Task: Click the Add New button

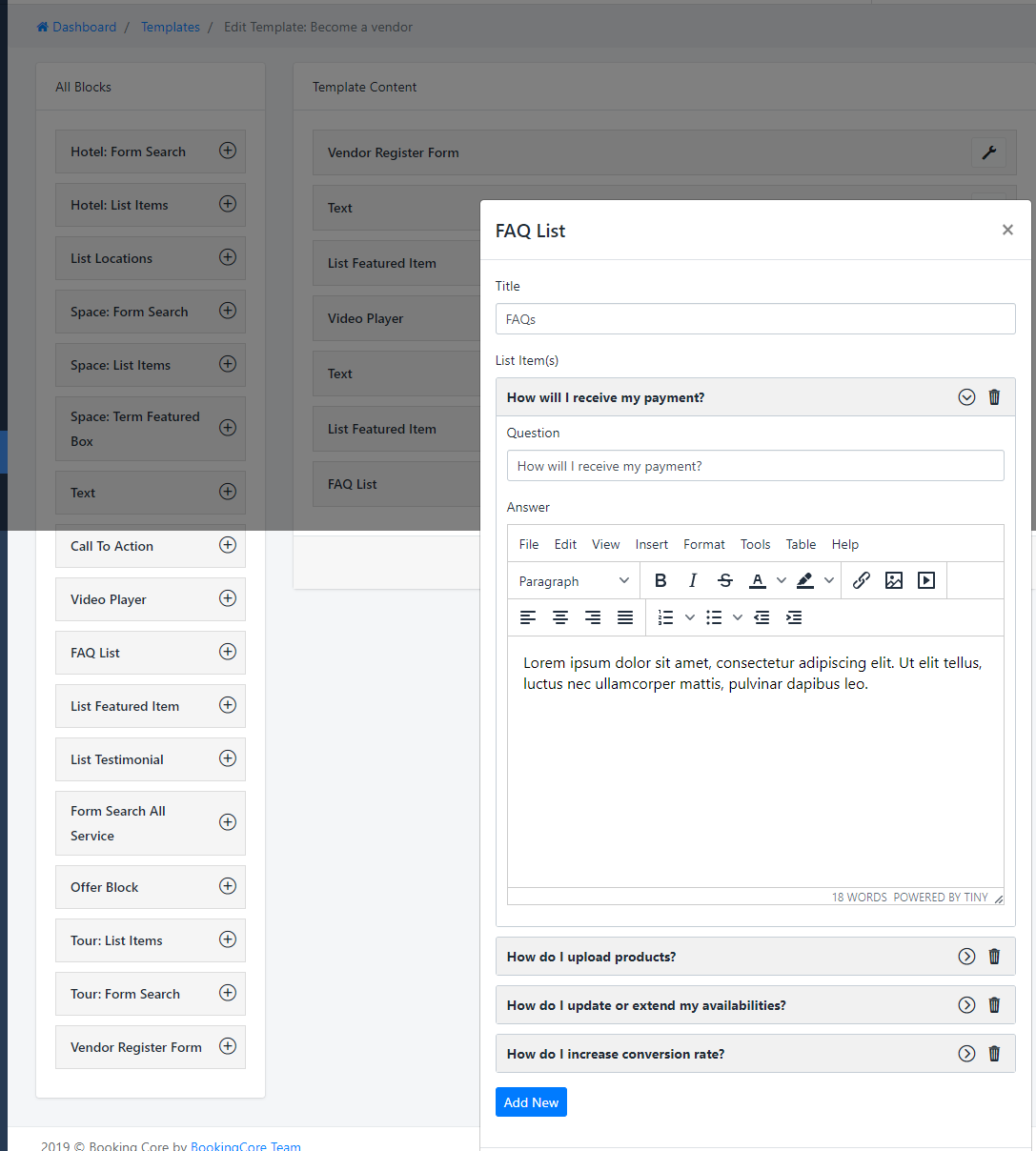Action: click(x=531, y=1102)
